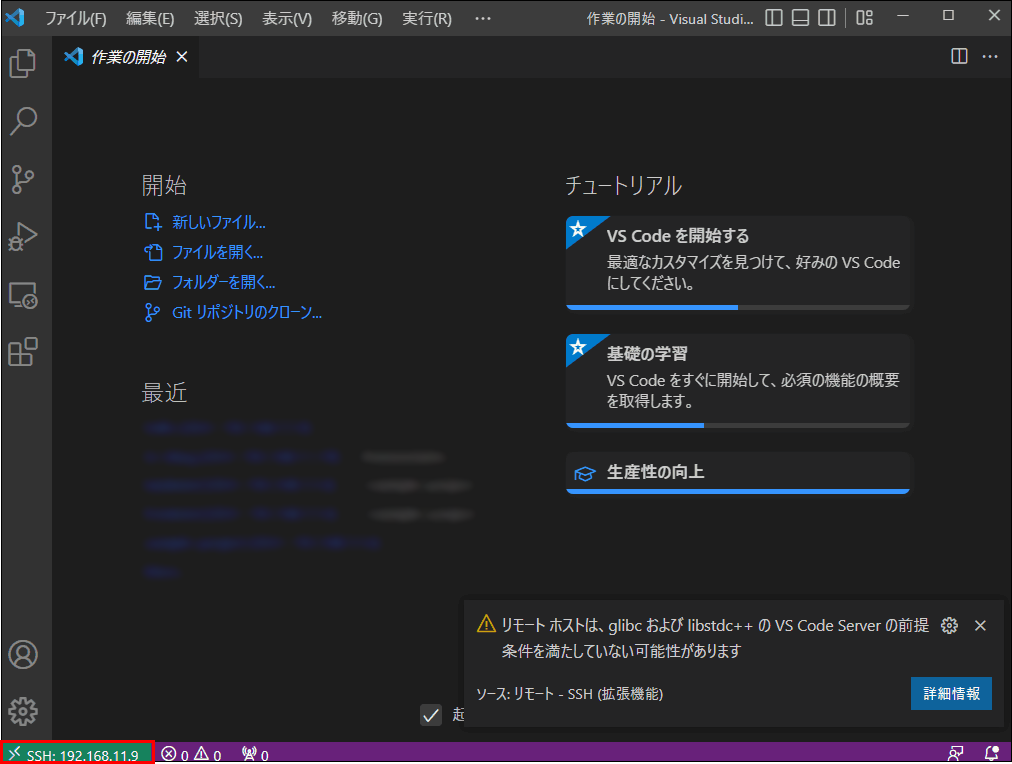
Task: Uncheck the show welcome on startup checkbox
Action: (431, 714)
